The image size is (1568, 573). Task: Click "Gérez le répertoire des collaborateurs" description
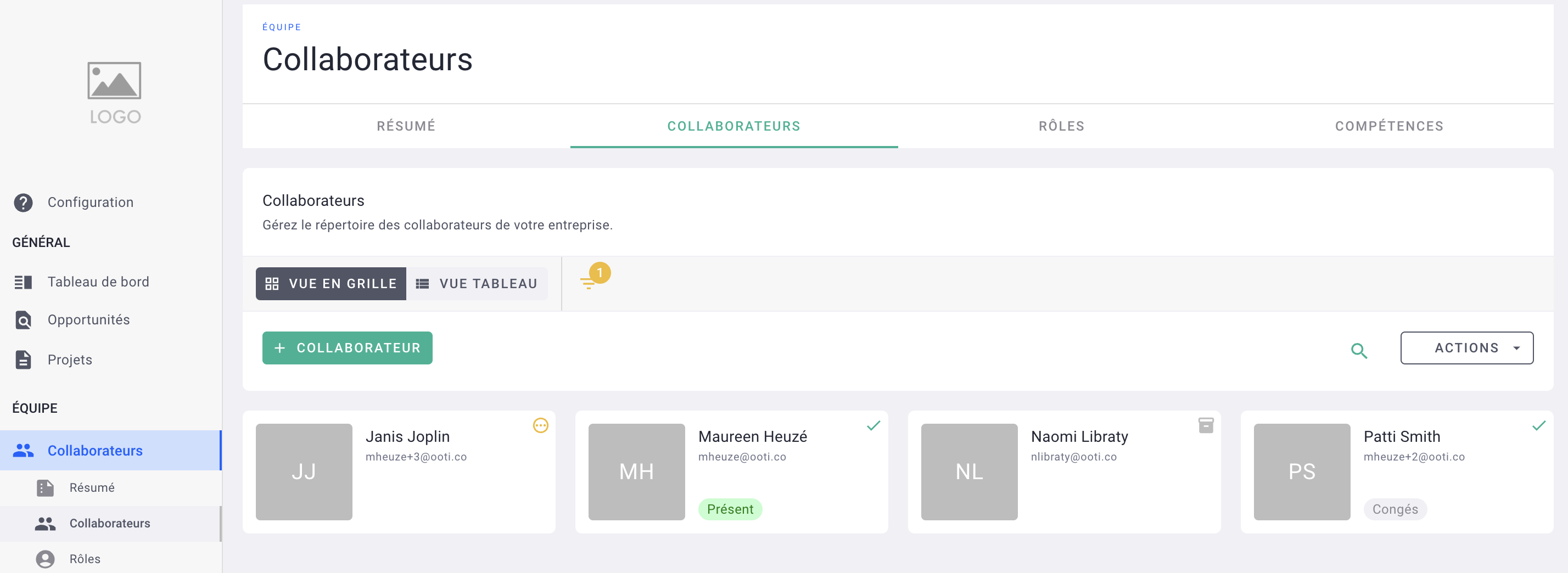(x=437, y=225)
